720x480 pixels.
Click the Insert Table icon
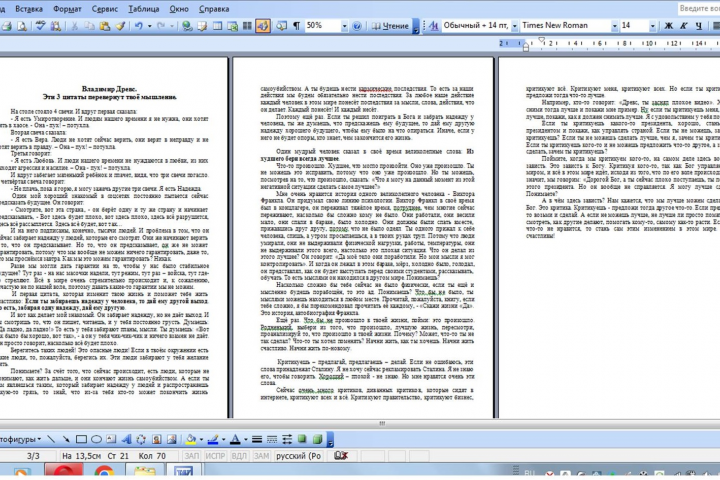point(217,26)
